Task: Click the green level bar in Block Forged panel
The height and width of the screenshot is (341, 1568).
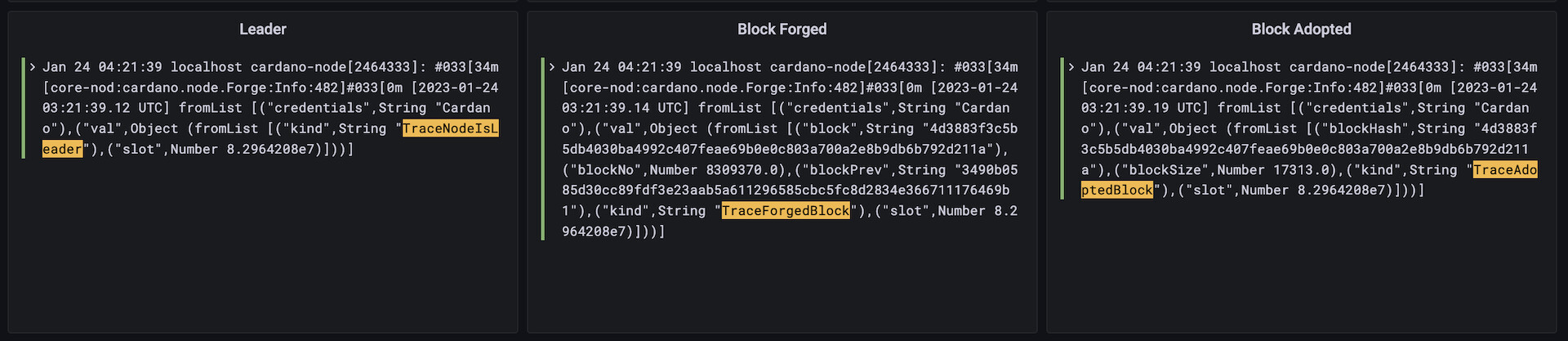Action: [543, 149]
